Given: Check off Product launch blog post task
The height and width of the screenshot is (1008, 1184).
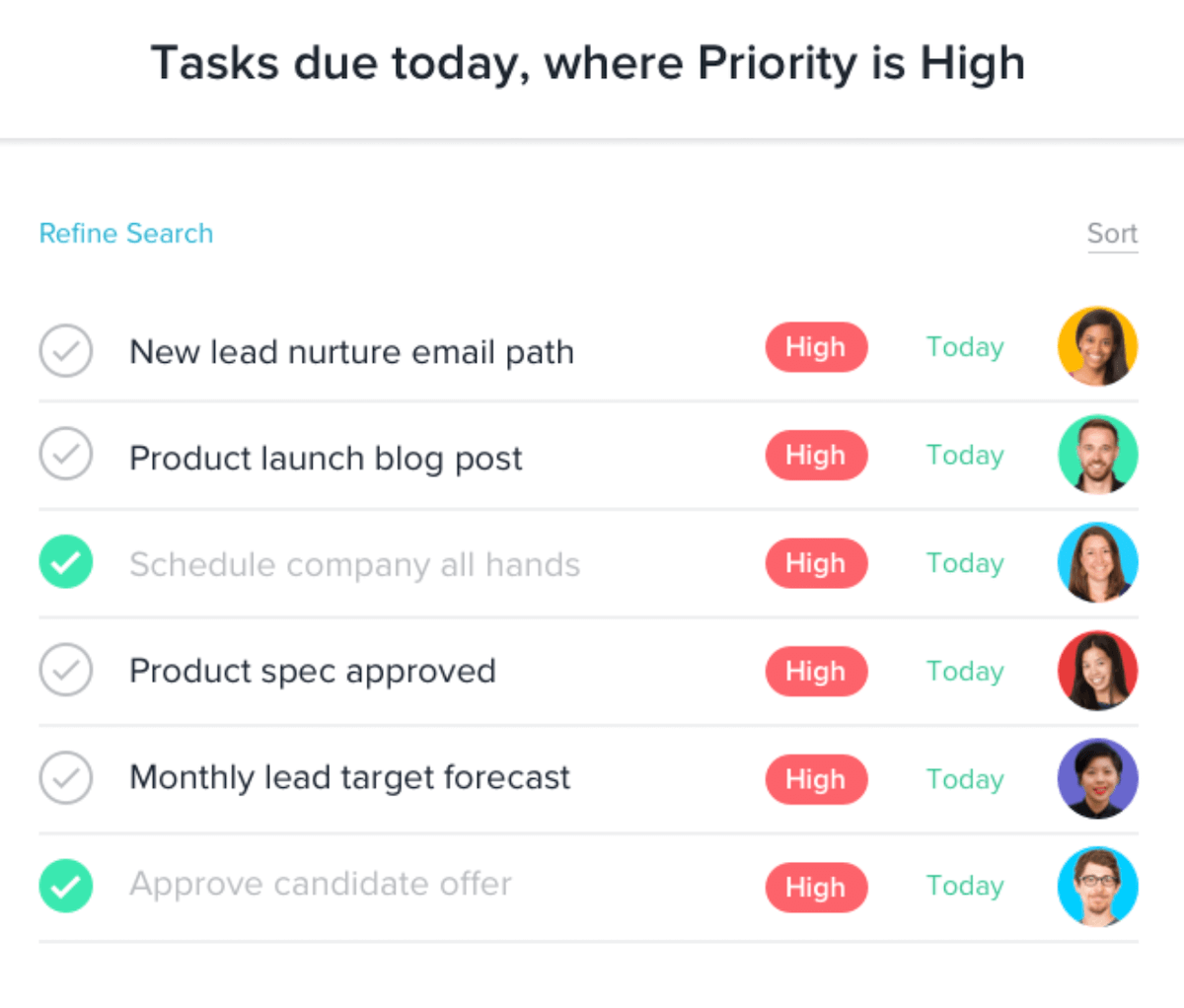Looking at the screenshot, I should click(x=66, y=455).
